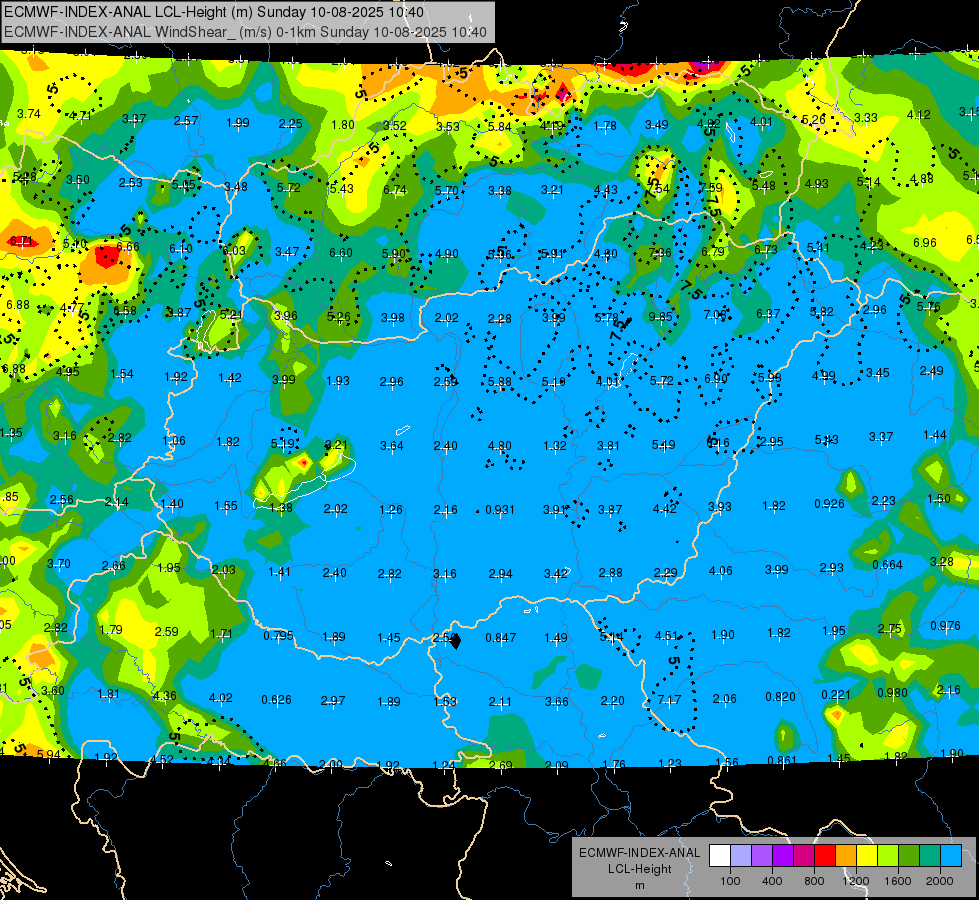Select the teal legend swatch before 2000
Screen dimensions: 979x900
930,856
